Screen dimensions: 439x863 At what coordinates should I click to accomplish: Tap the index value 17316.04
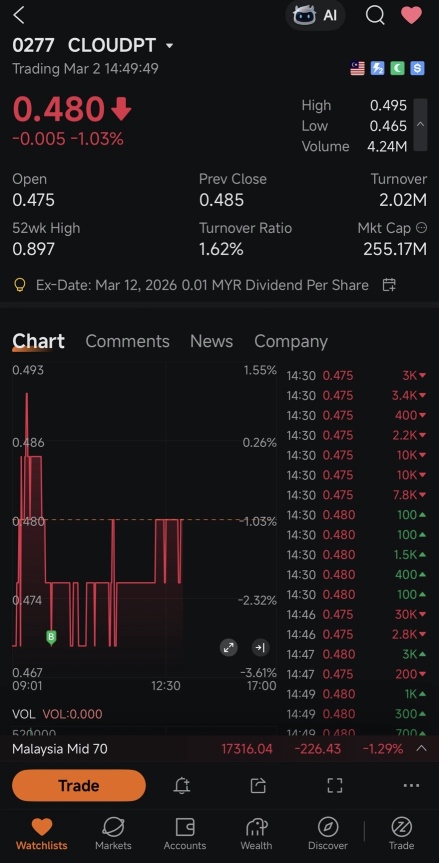coord(247,749)
